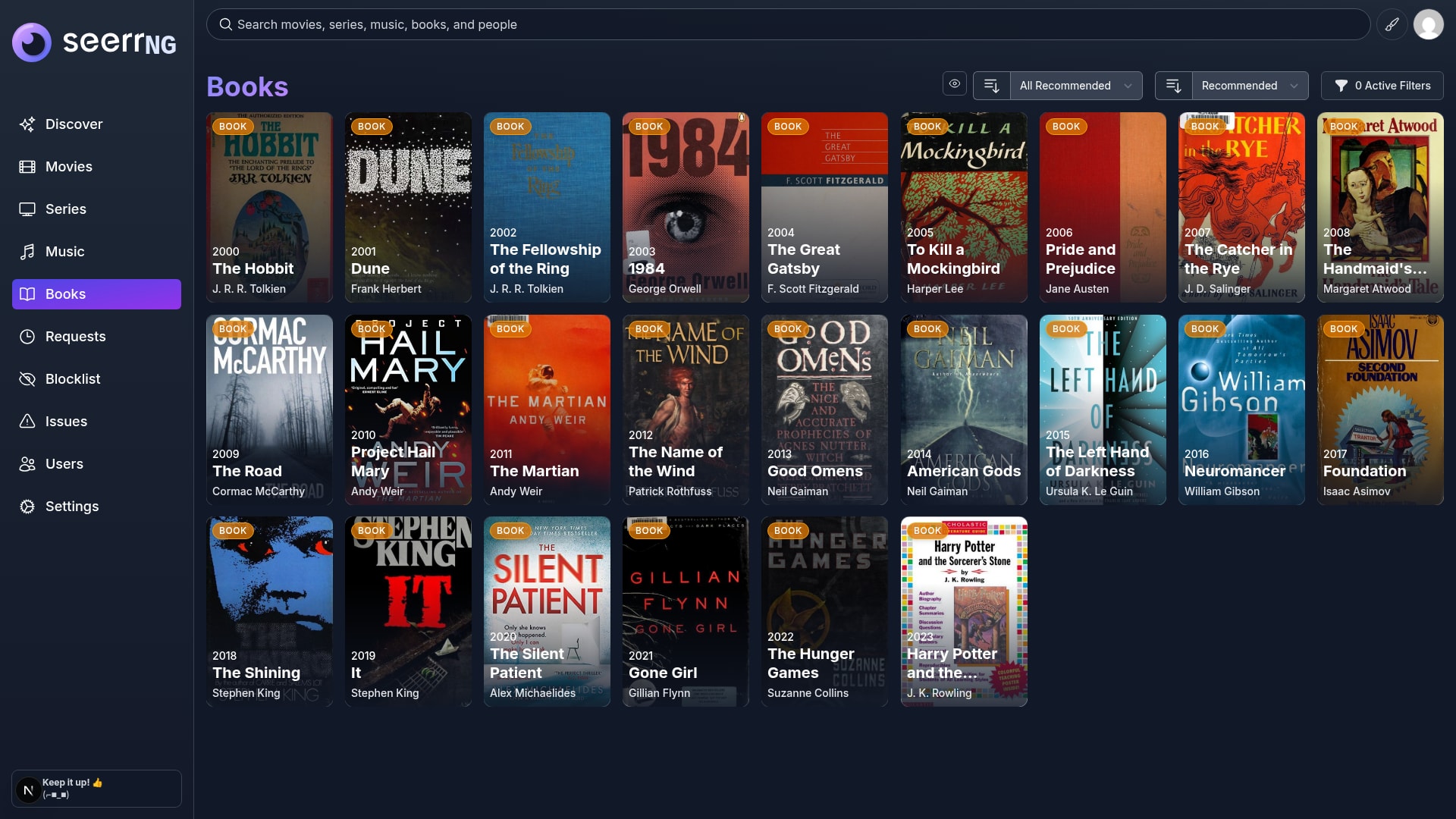Click the search input field
Image resolution: width=1456 pixels, height=819 pixels.
(788, 24)
